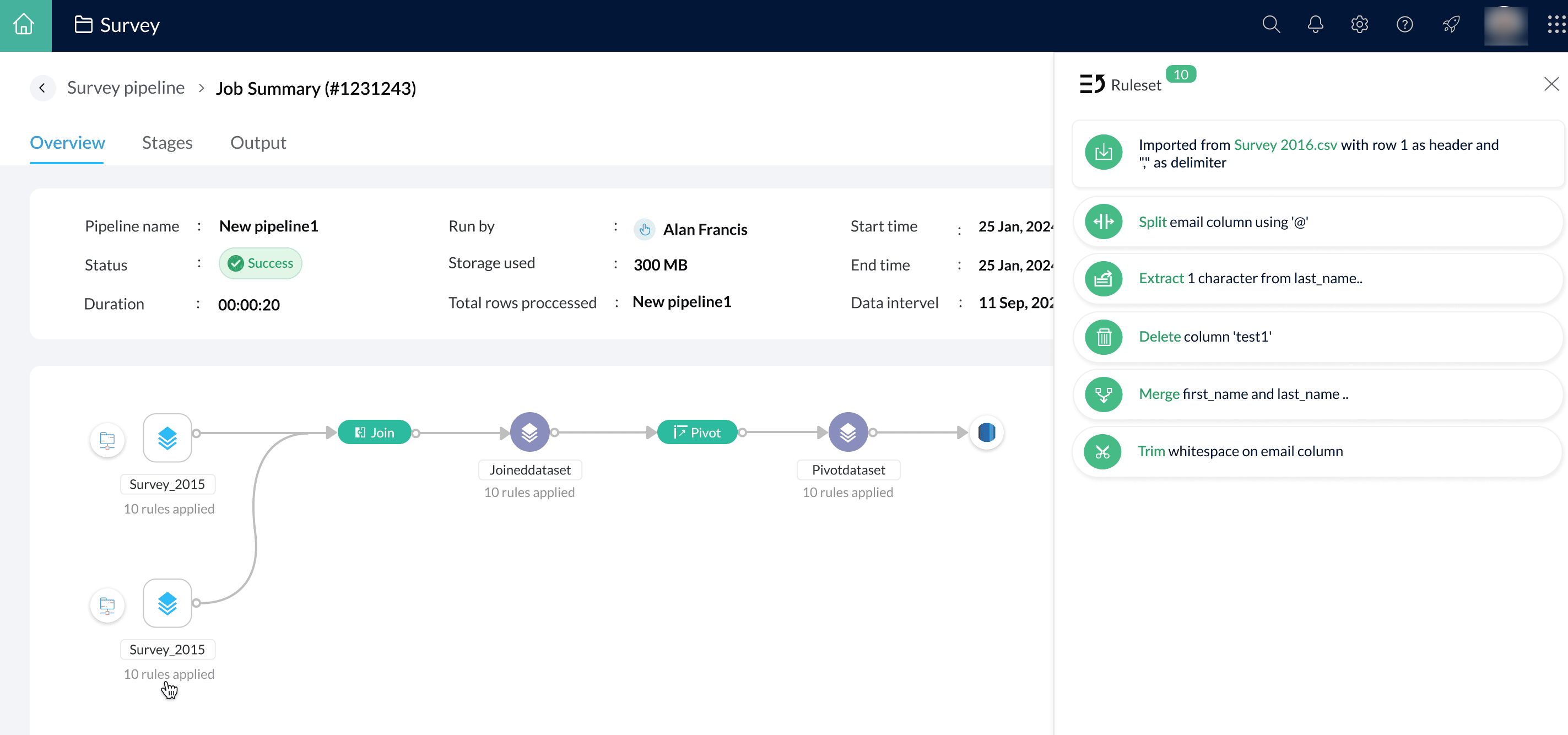Open the settings gear in header
This screenshot has height=735, width=1568.
1359,25
